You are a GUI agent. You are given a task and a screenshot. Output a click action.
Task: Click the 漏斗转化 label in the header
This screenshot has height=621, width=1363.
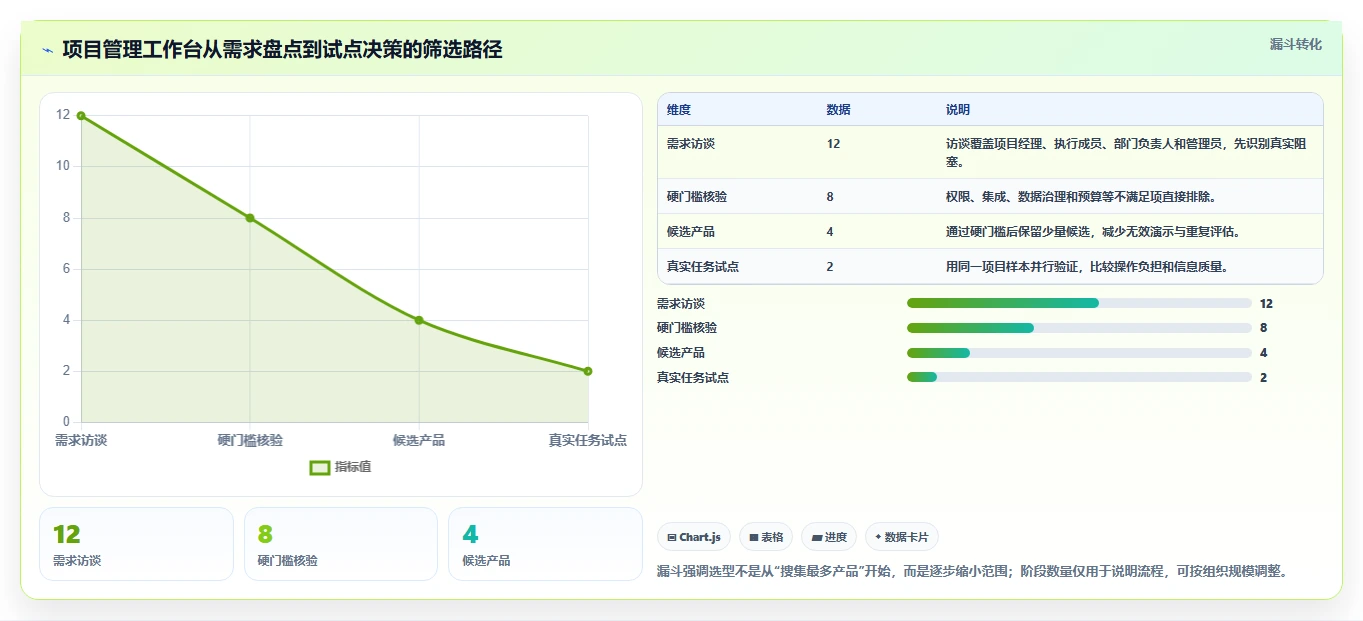pyautogui.click(x=1296, y=44)
